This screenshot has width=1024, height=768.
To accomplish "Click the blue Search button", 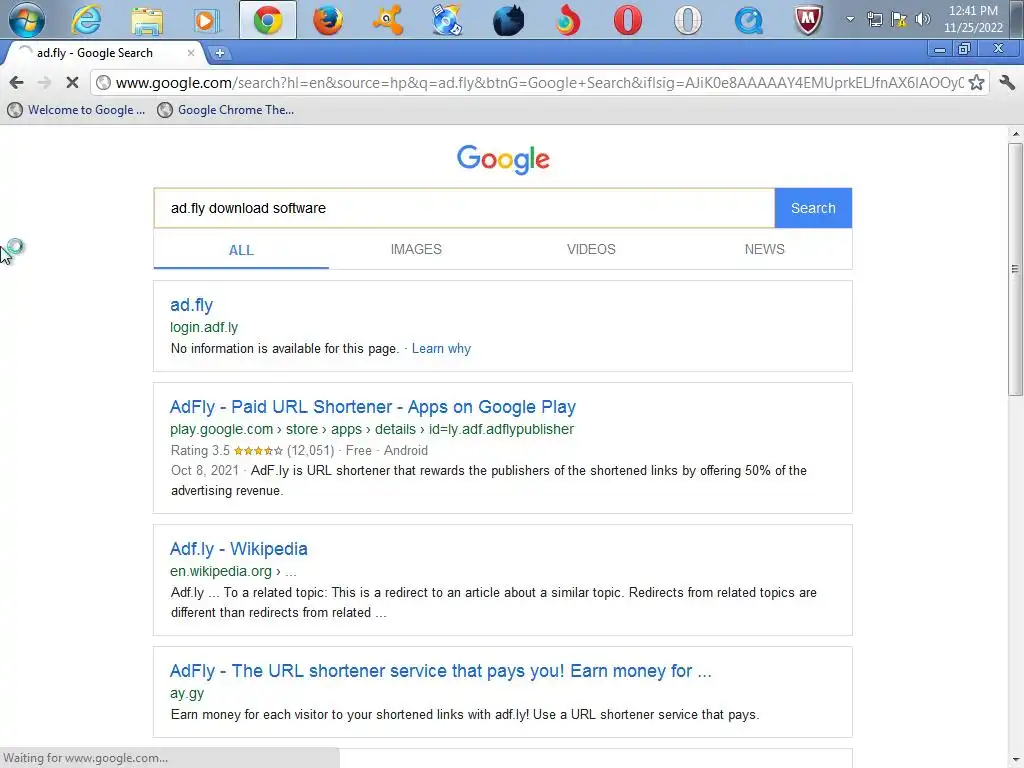I will pyautogui.click(x=813, y=208).
